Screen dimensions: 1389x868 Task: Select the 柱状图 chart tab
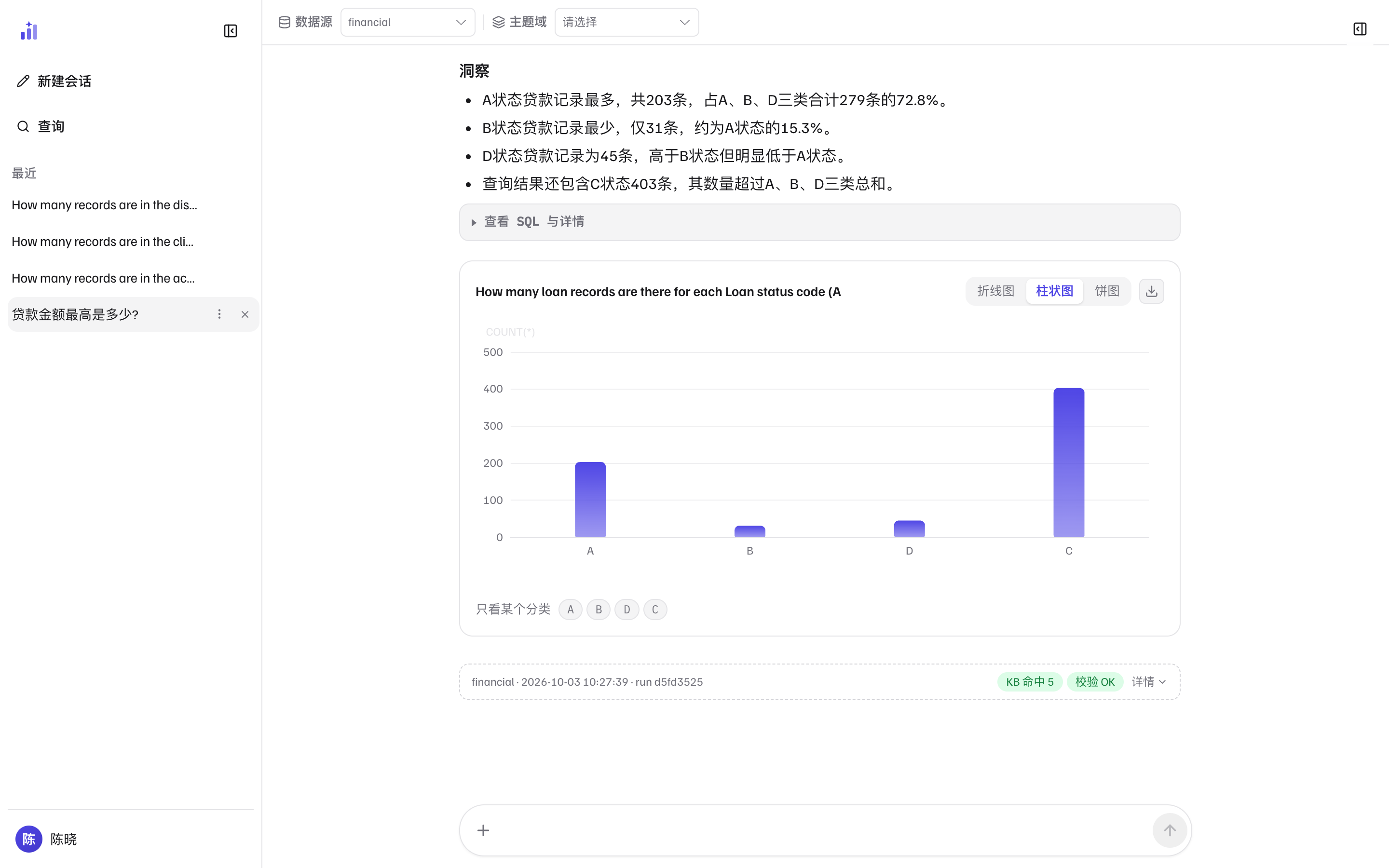1054,292
